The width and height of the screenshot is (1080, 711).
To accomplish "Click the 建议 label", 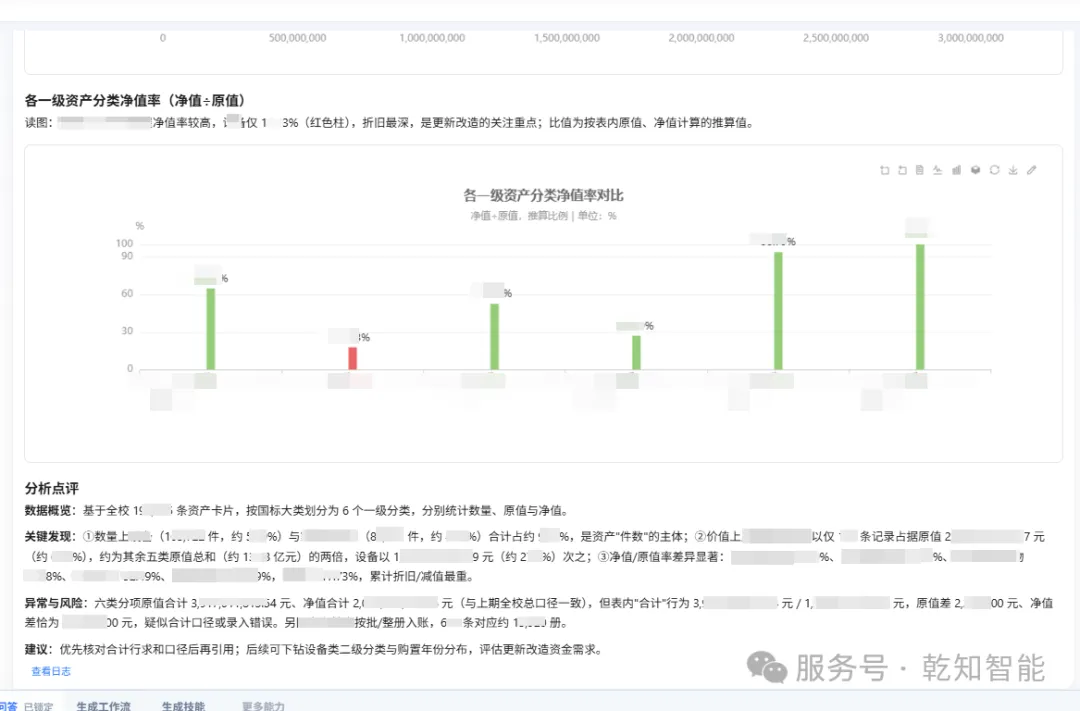I will click(x=37, y=649).
